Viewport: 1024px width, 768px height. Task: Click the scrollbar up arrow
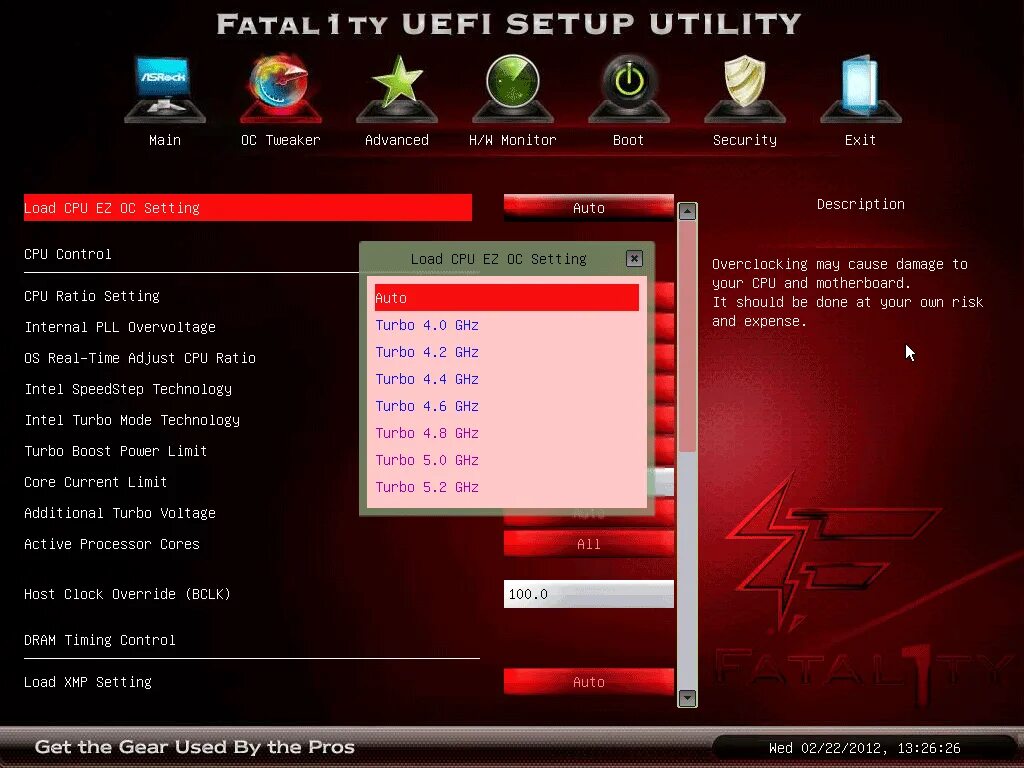tap(688, 212)
